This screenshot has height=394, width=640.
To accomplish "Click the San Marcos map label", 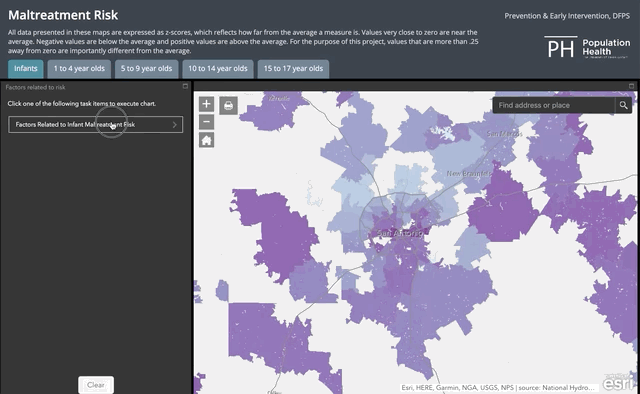I will (504, 134).
